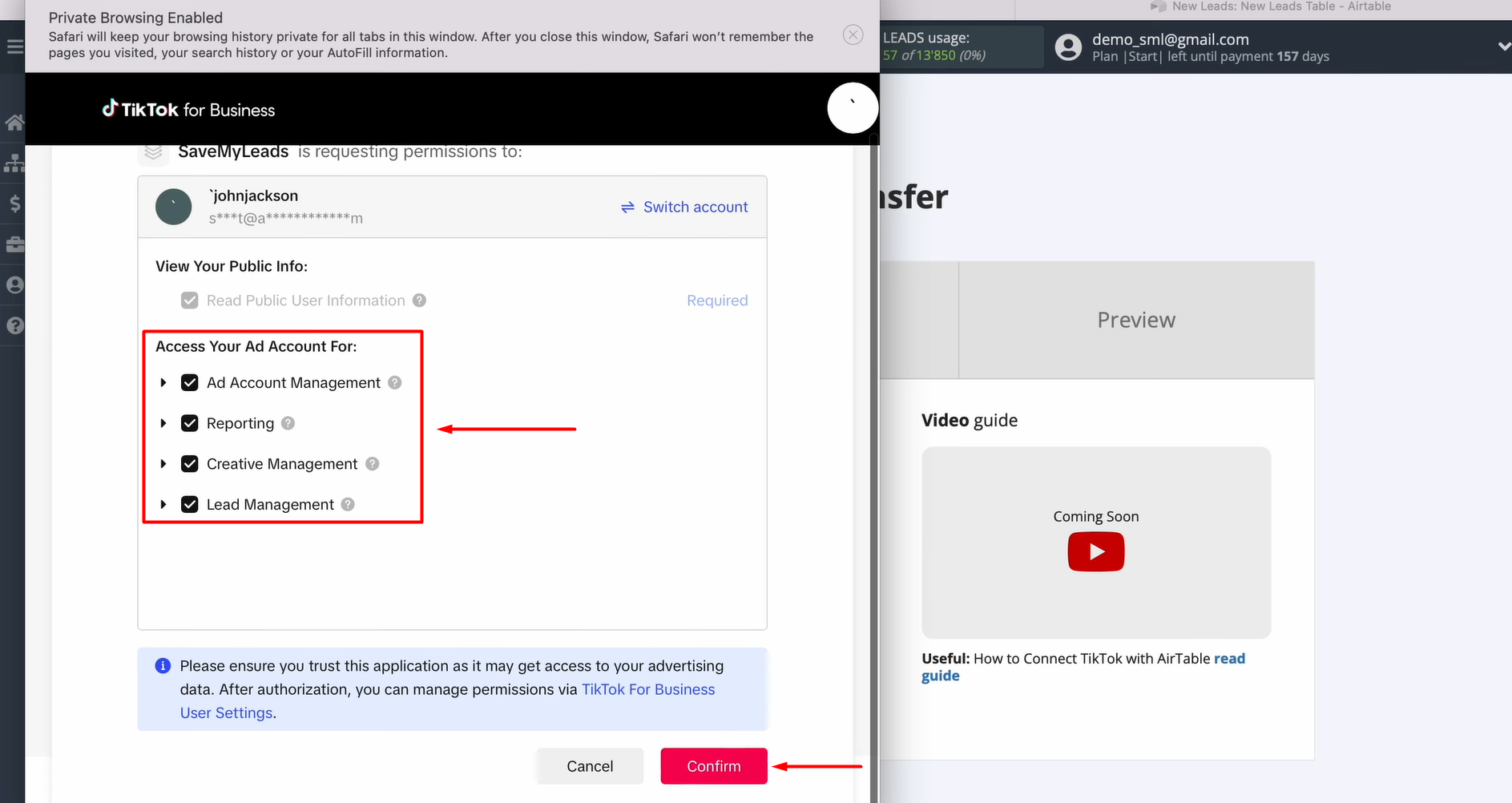Click the dollar billing sidebar icon
Image resolution: width=1512 pixels, height=803 pixels.
[x=14, y=204]
